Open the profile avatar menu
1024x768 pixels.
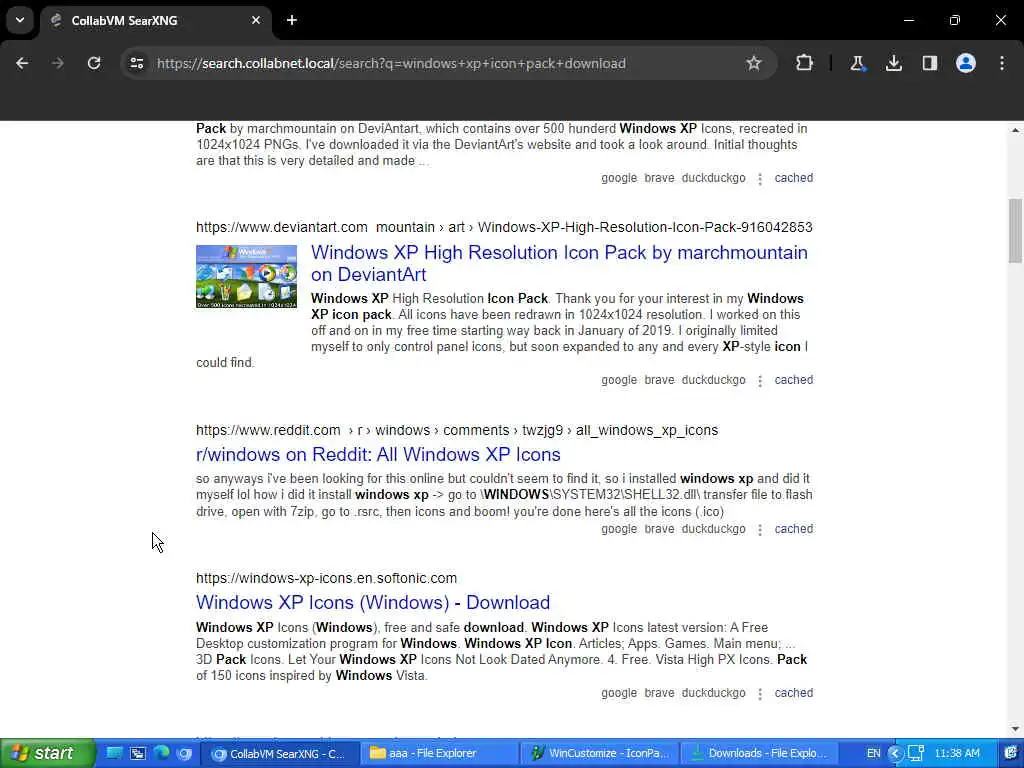pyautogui.click(x=966, y=63)
